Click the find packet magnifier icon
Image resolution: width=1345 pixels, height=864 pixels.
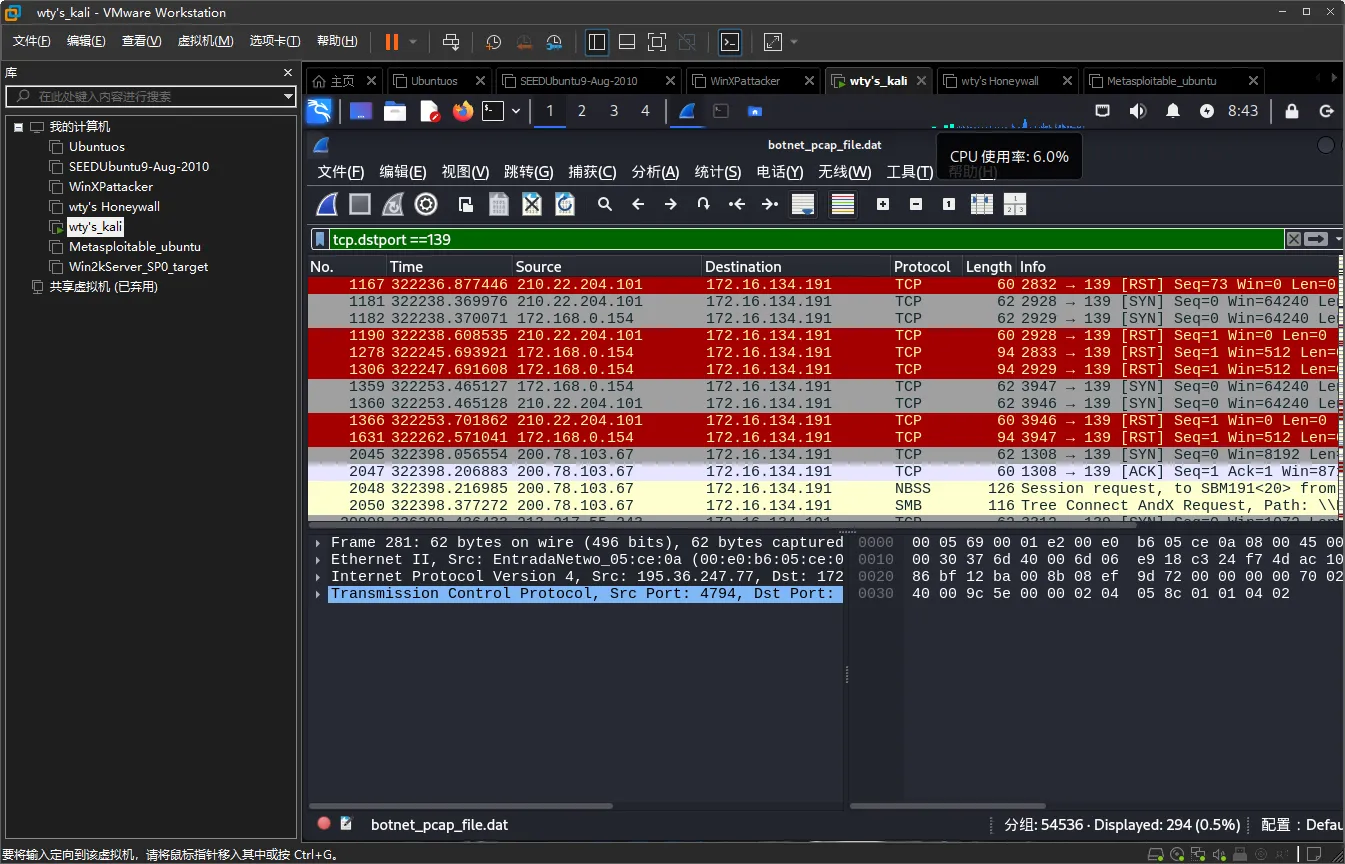point(605,204)
